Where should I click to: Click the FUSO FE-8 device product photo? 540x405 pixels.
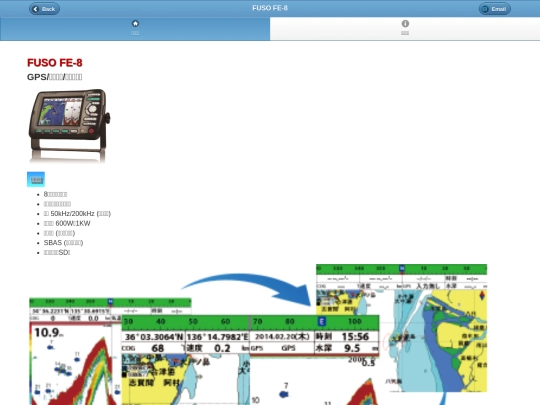69,126
